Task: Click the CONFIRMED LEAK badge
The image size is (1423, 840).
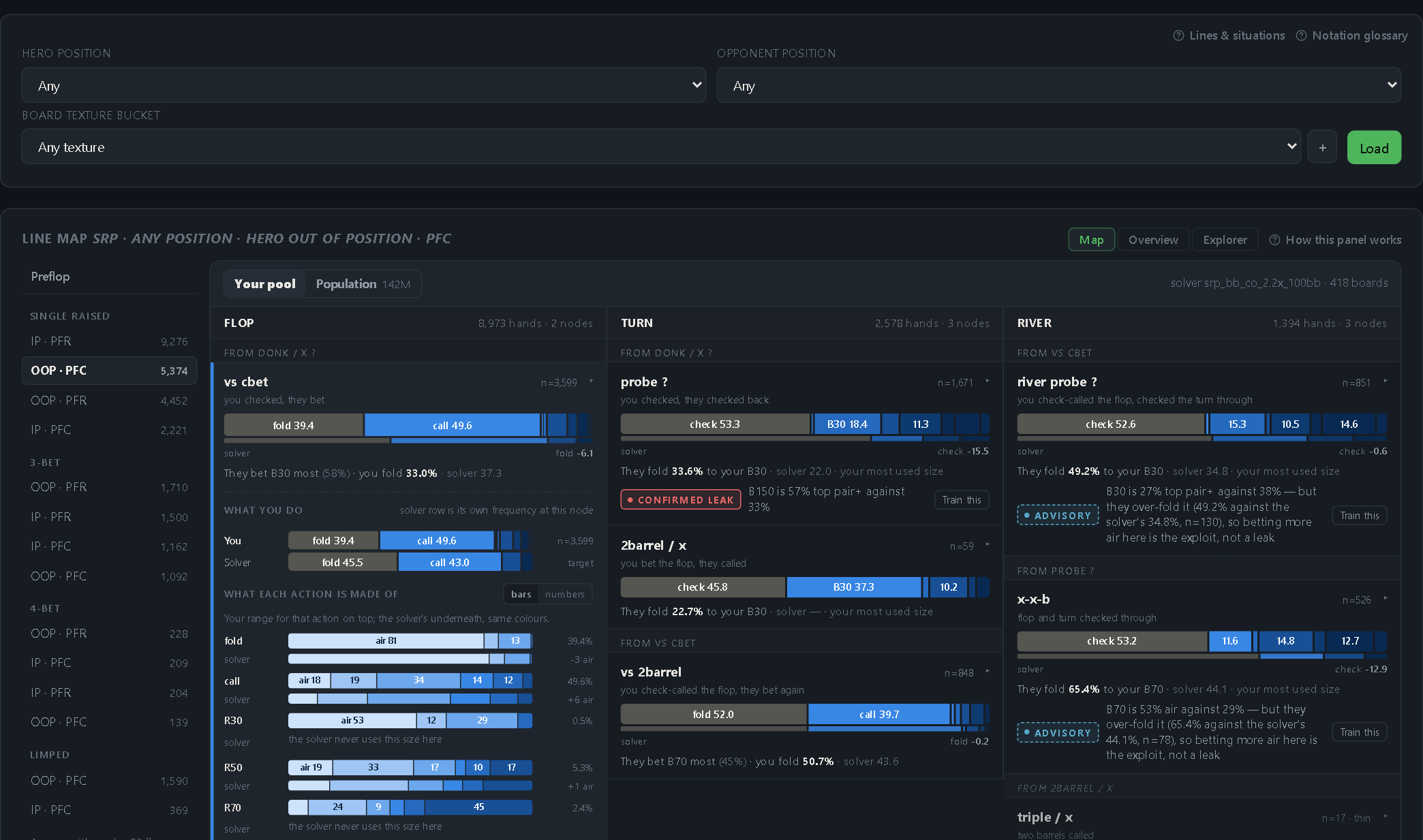Action: [x=680, y=500]
